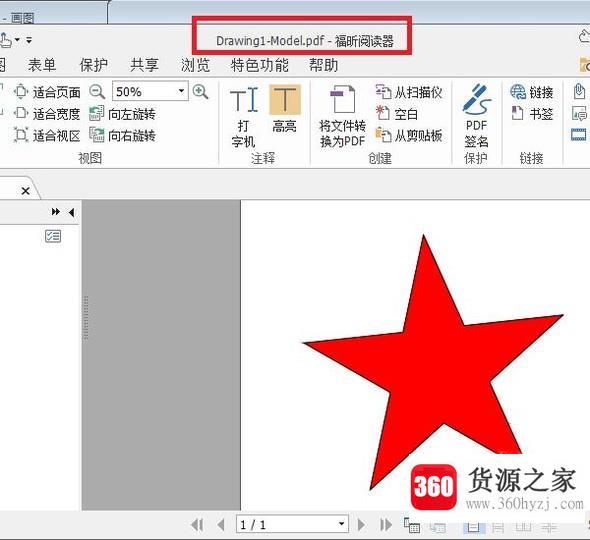Go to the previous page
Screen dimensions: 590x540
pyautogui.click(x=221, y=525)
